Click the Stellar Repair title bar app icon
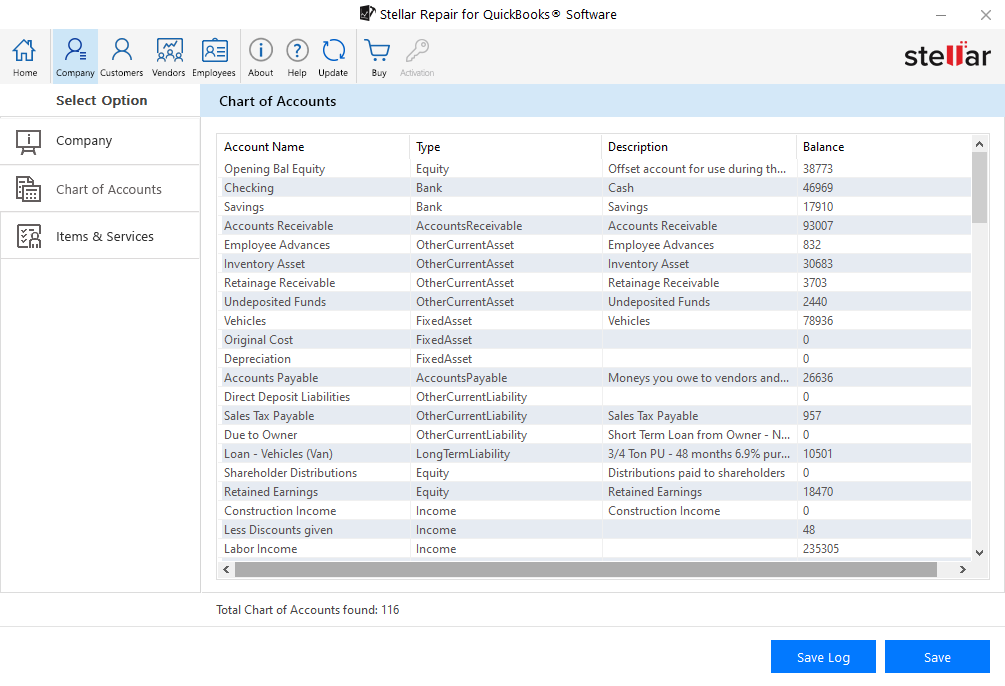The height and width of the screenshot is (686, 1005). click(367, 13)
